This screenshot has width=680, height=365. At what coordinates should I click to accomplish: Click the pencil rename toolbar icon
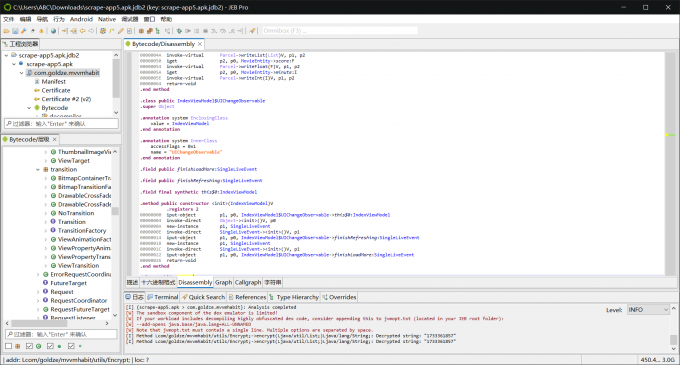tap(121, 31)
